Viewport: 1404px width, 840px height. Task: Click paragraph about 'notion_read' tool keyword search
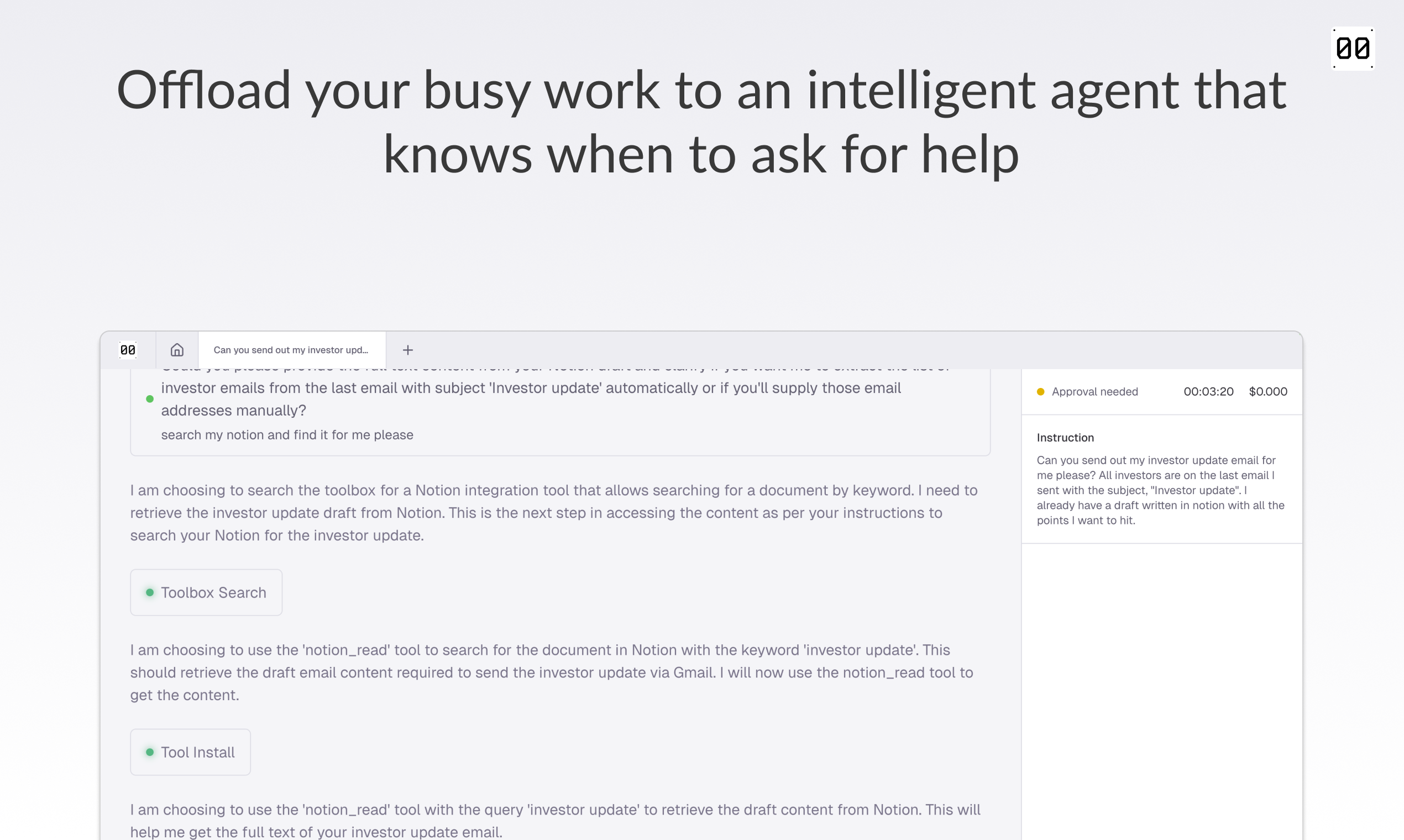tap(553, 673)
